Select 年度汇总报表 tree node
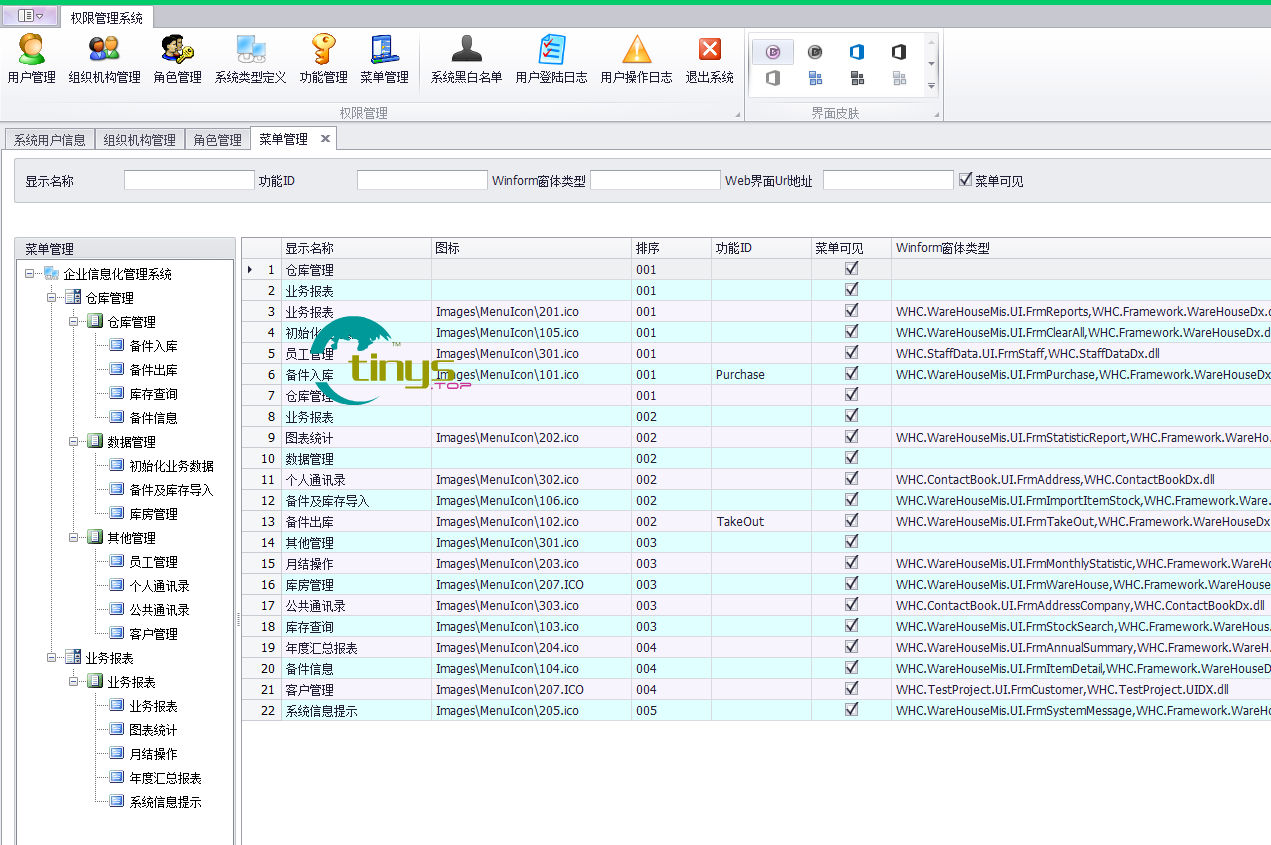This screenshot has height=845, width=1271. [166, 778]
